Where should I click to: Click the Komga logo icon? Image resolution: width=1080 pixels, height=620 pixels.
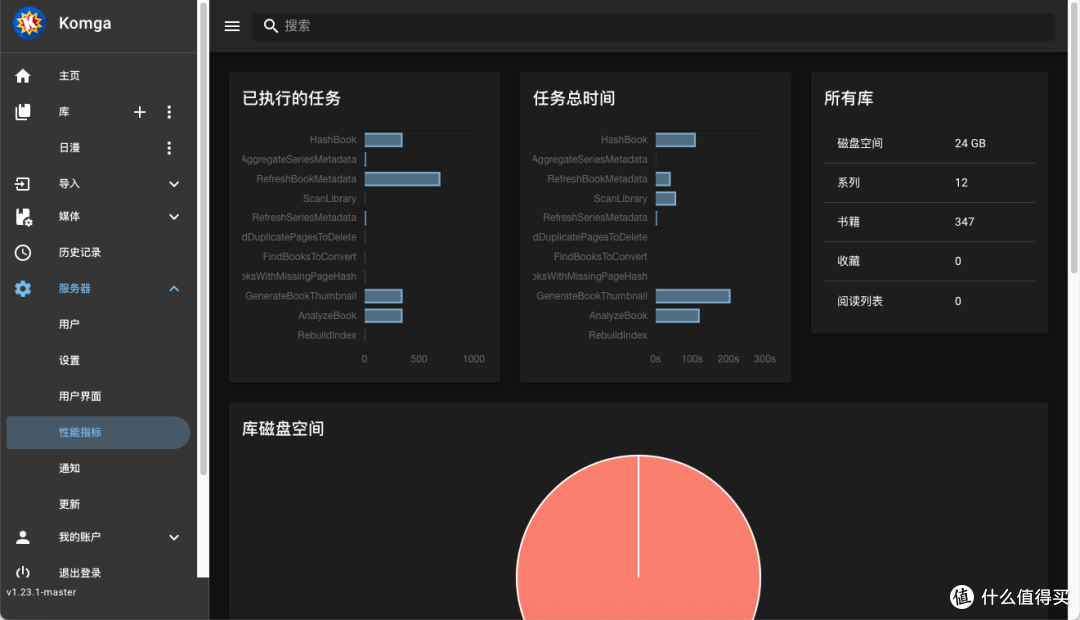tap(29, 23)
